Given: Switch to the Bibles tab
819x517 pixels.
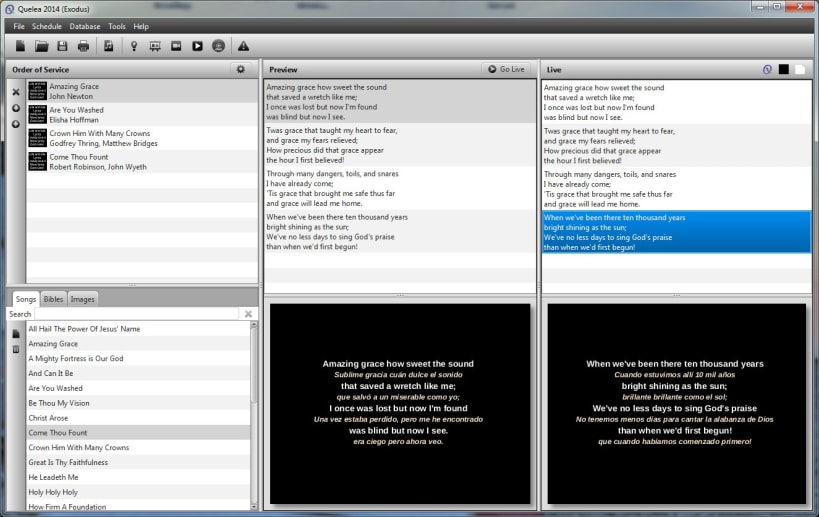Looking at the screenshot, I should tap(53, 299).
